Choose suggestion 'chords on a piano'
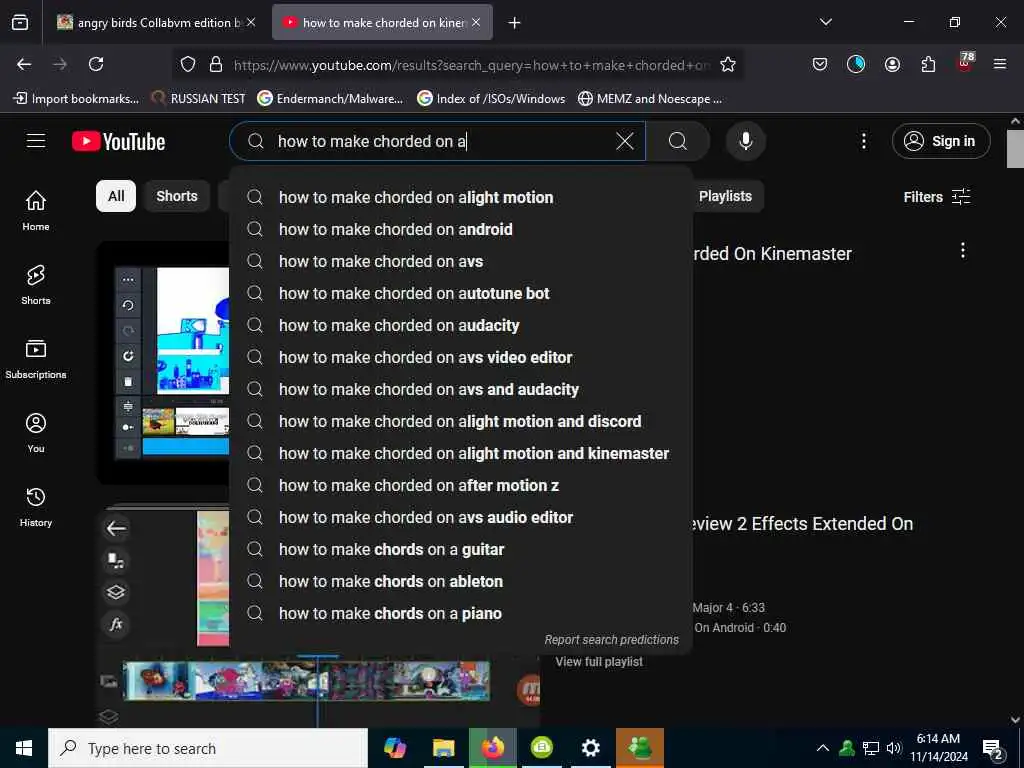The height and width of the screenshot is (768, 1024). click(x=461, y=613)
